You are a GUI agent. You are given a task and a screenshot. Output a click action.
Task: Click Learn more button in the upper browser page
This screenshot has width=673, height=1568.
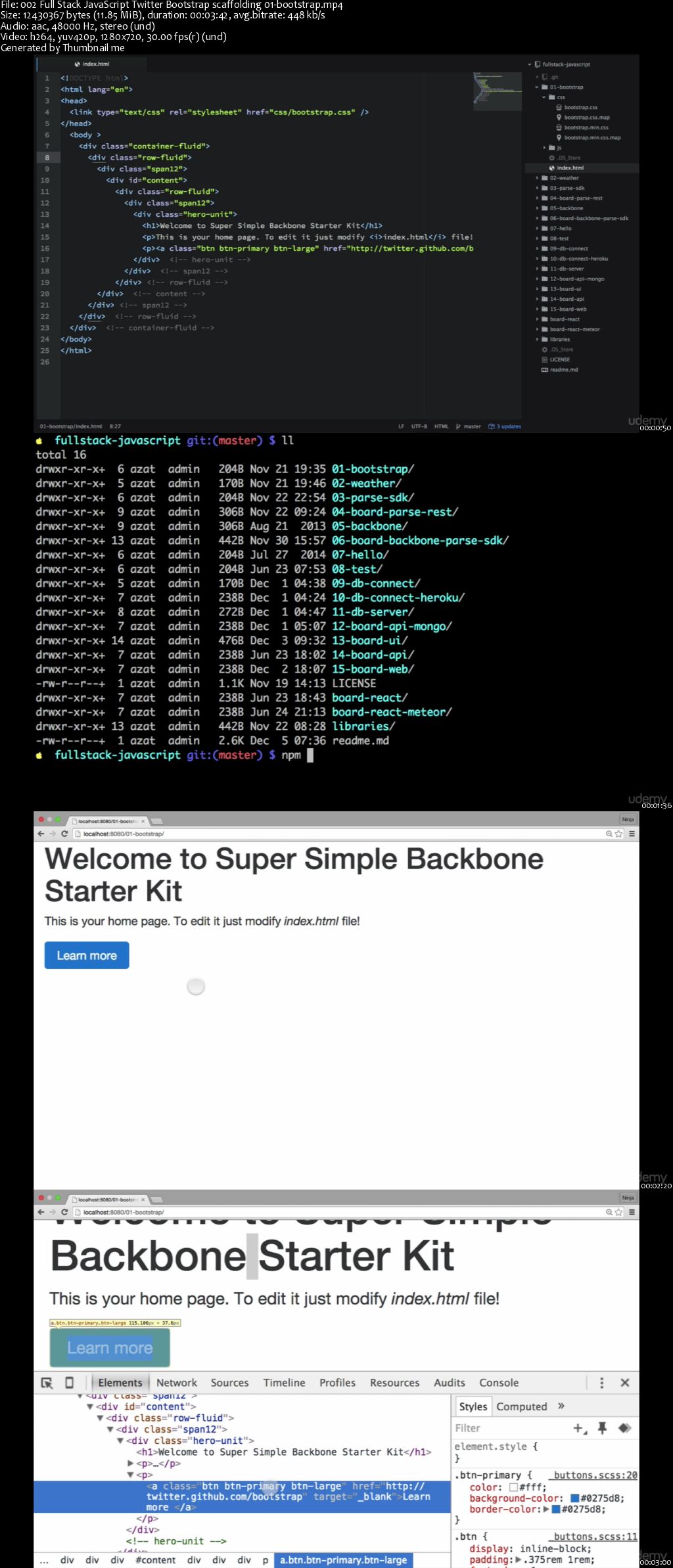pyautogui.click(x=87, y=956)
